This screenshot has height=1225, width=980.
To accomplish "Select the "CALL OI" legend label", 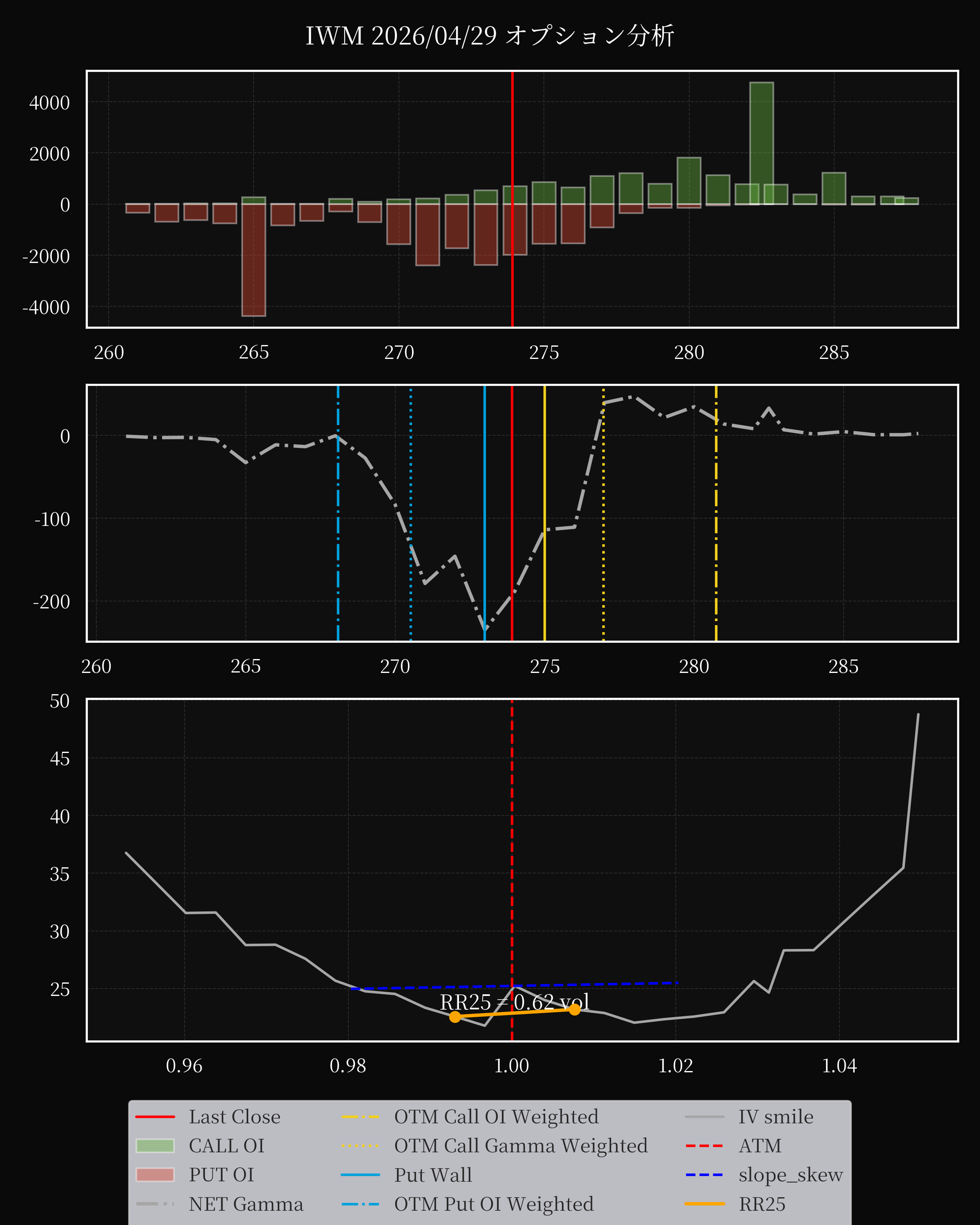I will (x=227, y=1145).
